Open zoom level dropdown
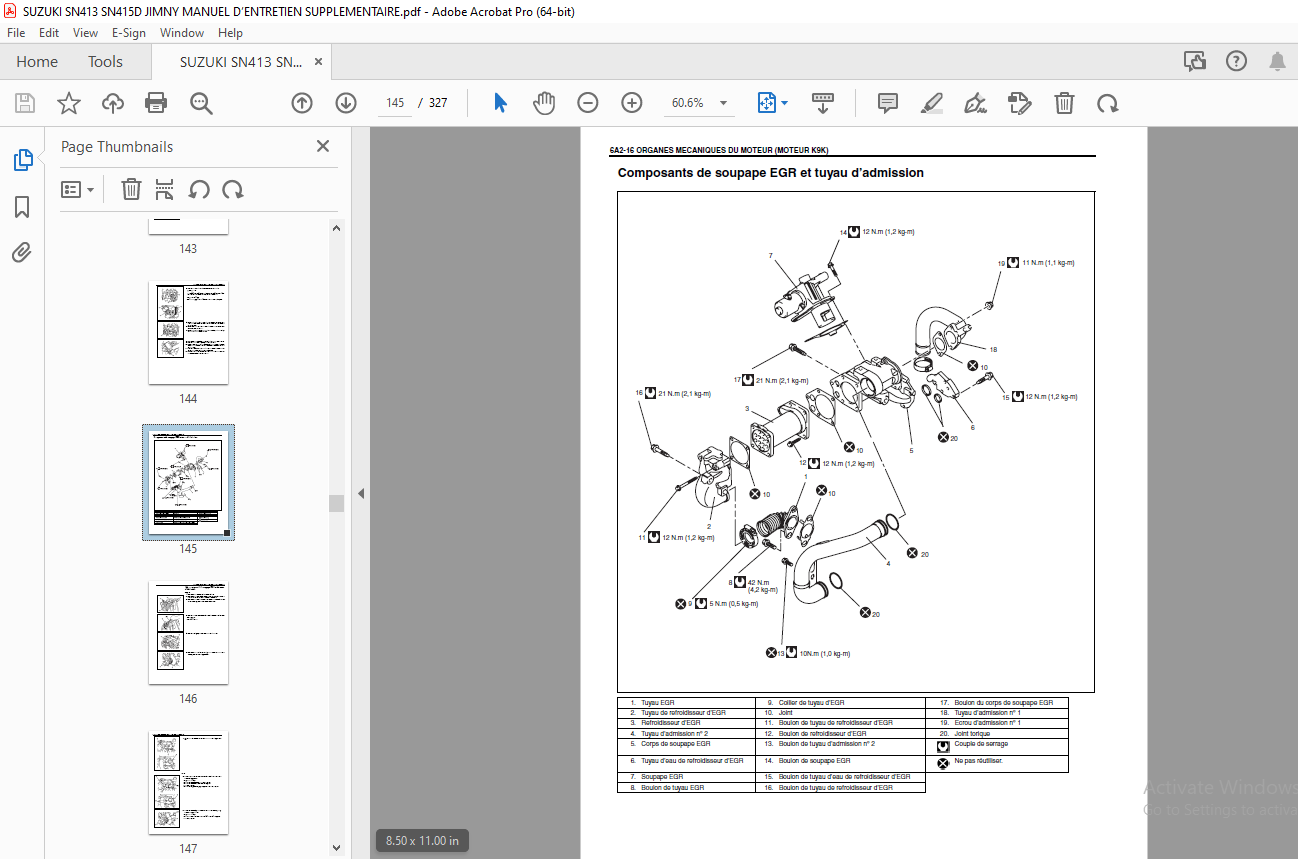Viewport: 1298px width, 859px height. 723,103
